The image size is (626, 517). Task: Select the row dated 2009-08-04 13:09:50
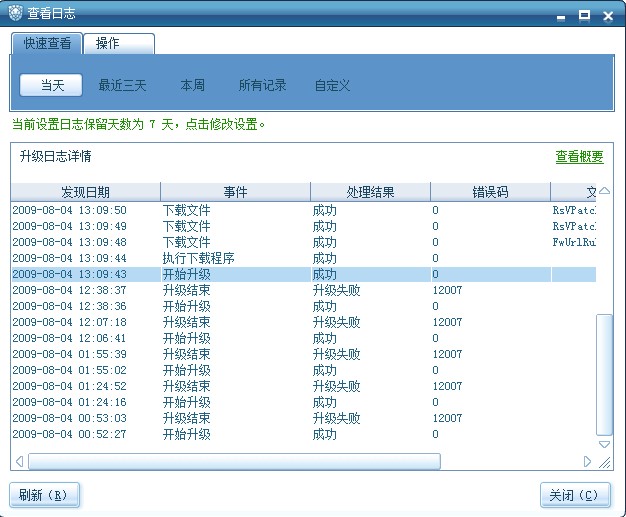pyautogui.click(x=303, y=210)
